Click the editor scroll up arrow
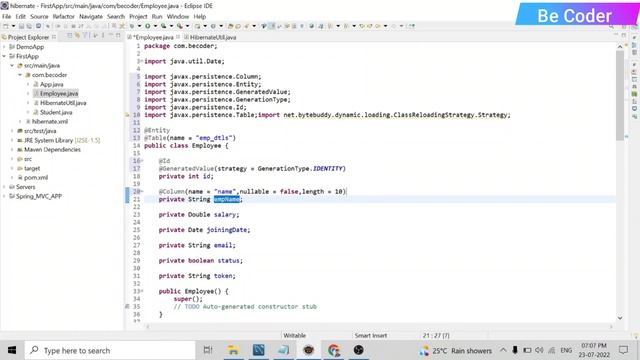Screen dimensions: 640x360 pos(620,47)
